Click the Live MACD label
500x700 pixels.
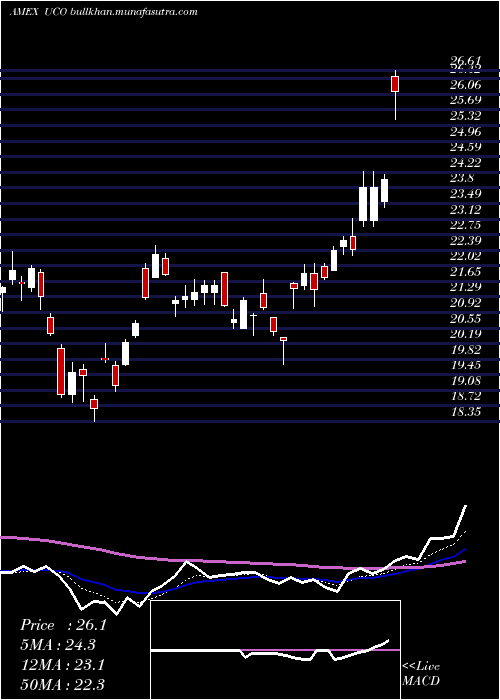pos(421,673)
